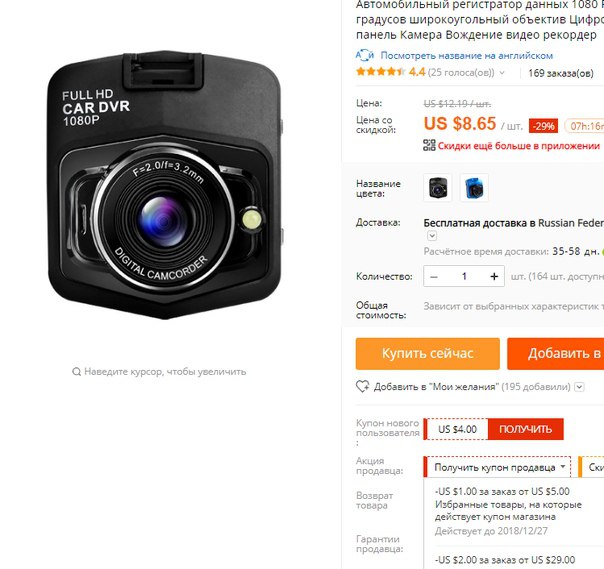This screenshot has height=569, width=604.
Task: Click the red 'ПОЛУЧИТЬ' coupon button
Action: coord(525,429)
